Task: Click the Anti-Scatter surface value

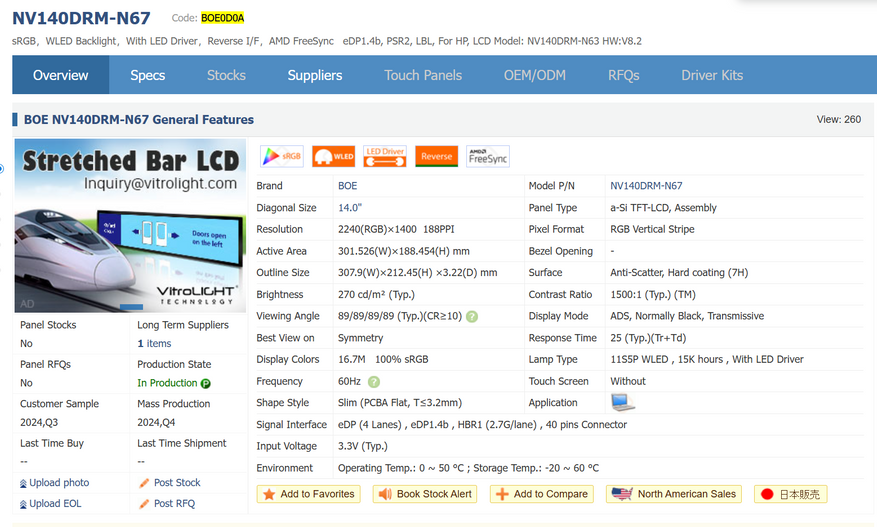Action: click(679, 273)
